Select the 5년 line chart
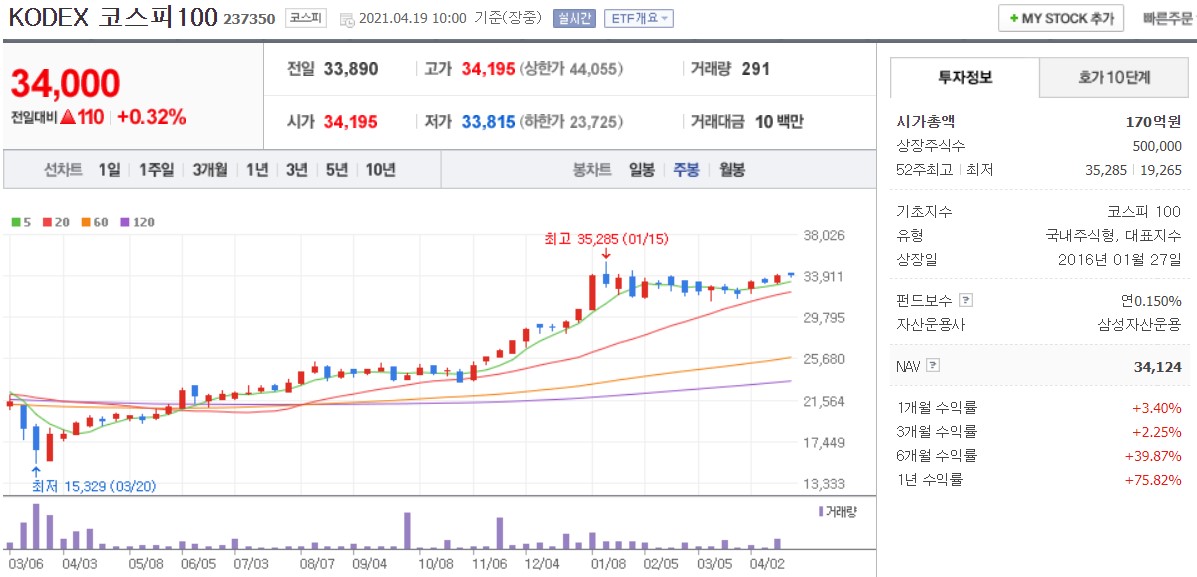The image size is (1197, 577). (x=337, y=169)
